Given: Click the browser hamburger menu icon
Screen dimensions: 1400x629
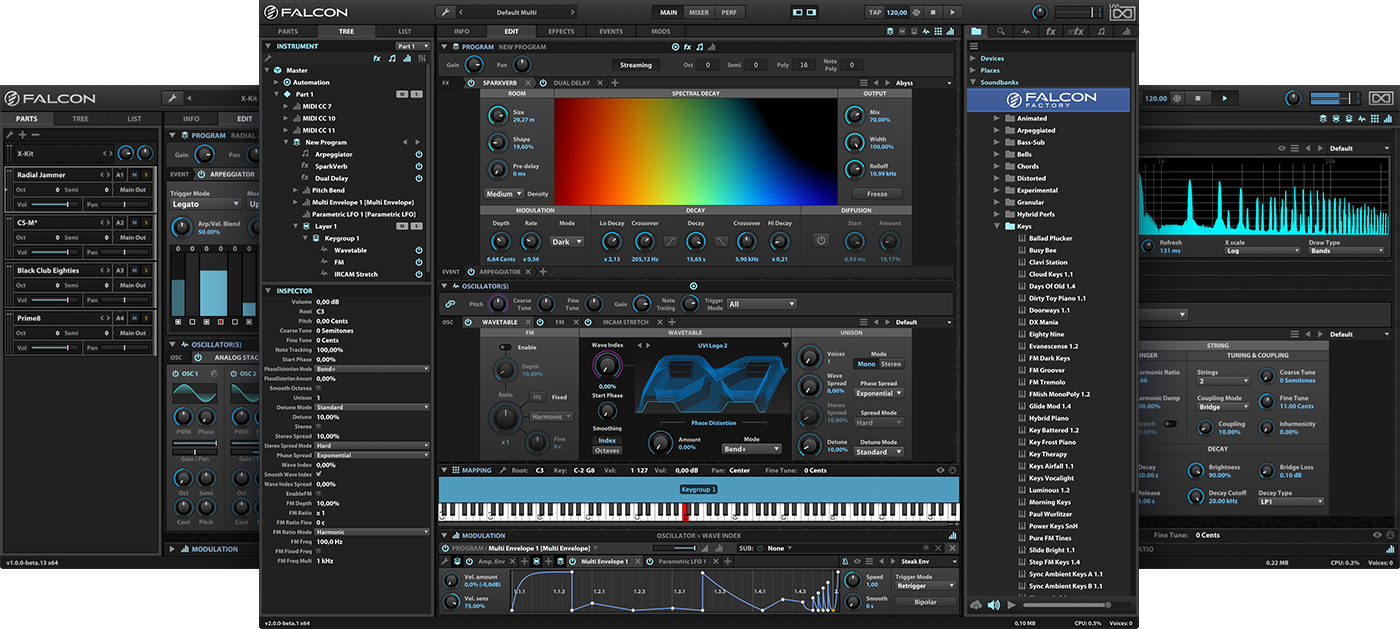Looking at the screenshot, I should pyautogui.click(x=973, y=46).
